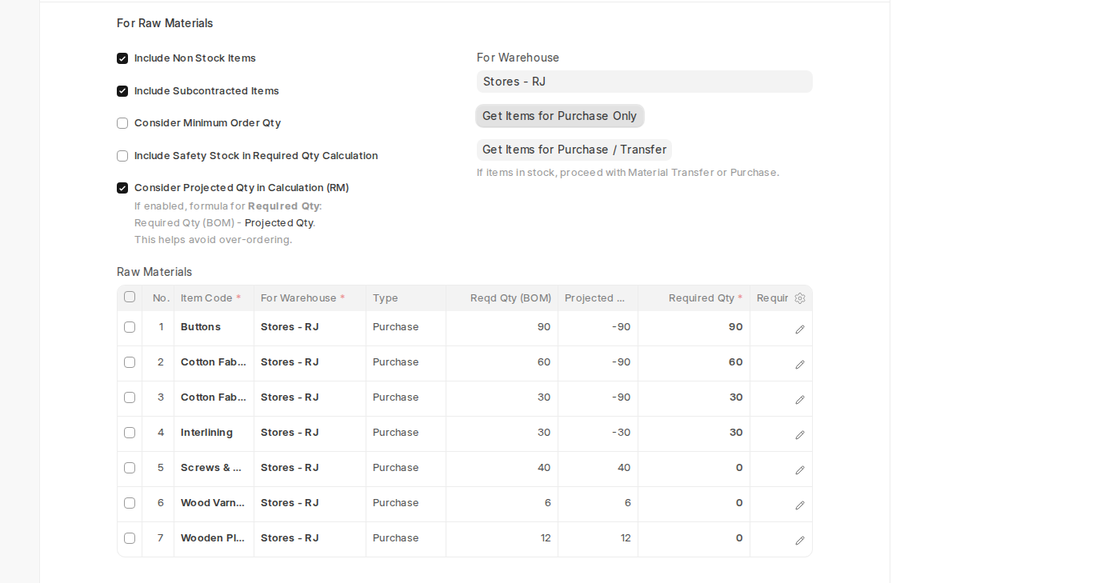
Task: Click the Projected column header
Action: (x=598, y=298)
